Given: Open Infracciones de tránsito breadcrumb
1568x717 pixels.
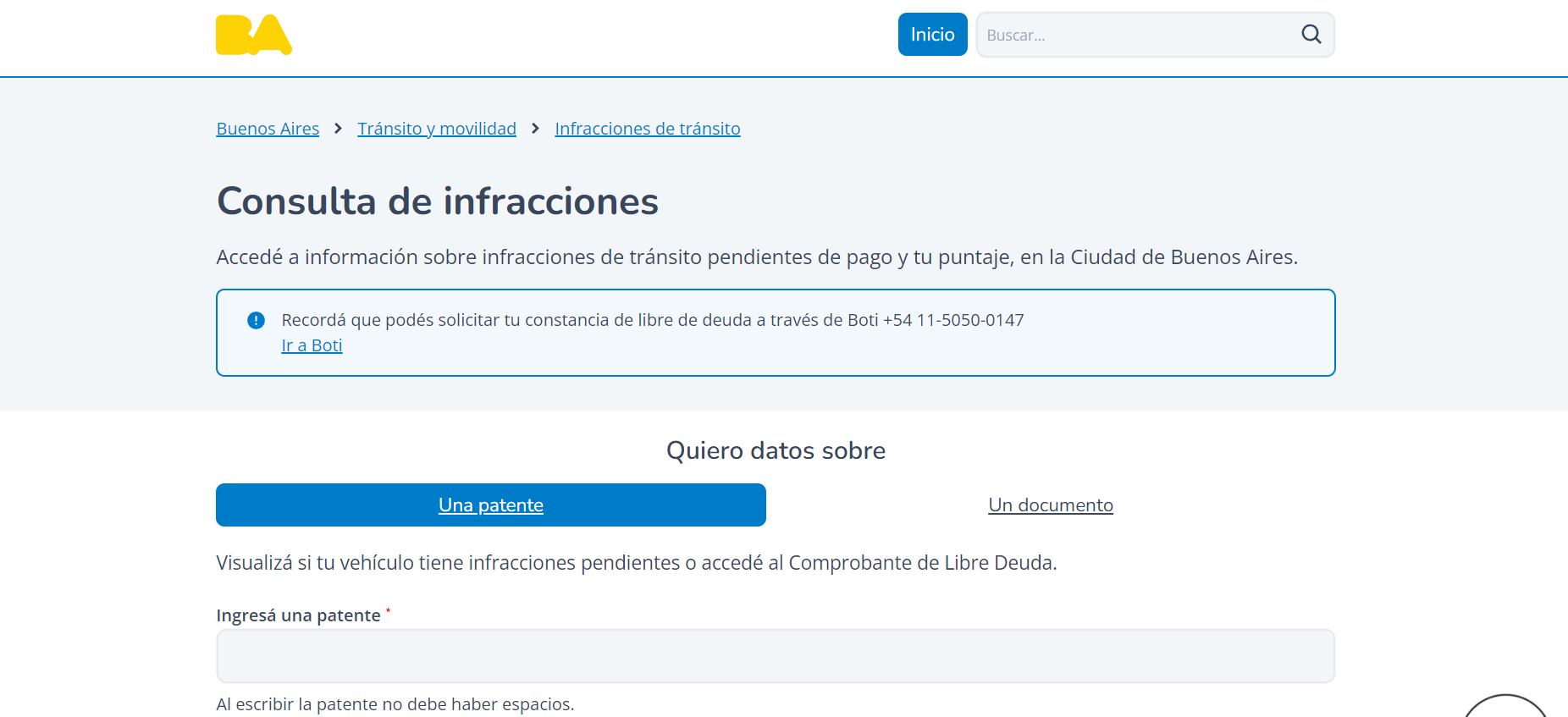Looking at the screenshot, I should pyautogui.click(x=648, y=129).
